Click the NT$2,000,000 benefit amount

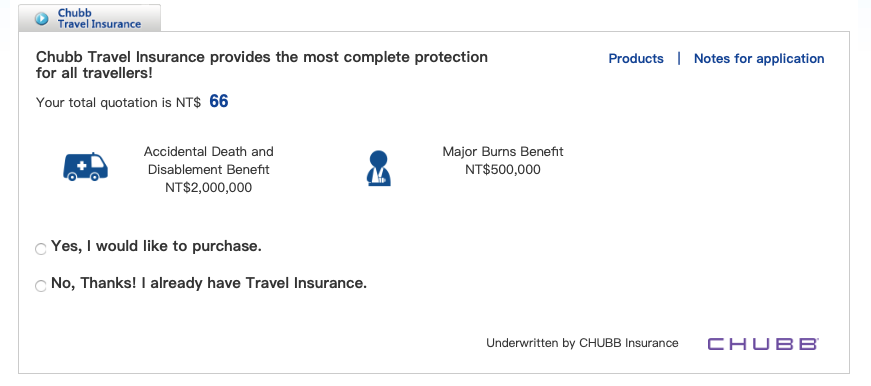pos(208,188)
